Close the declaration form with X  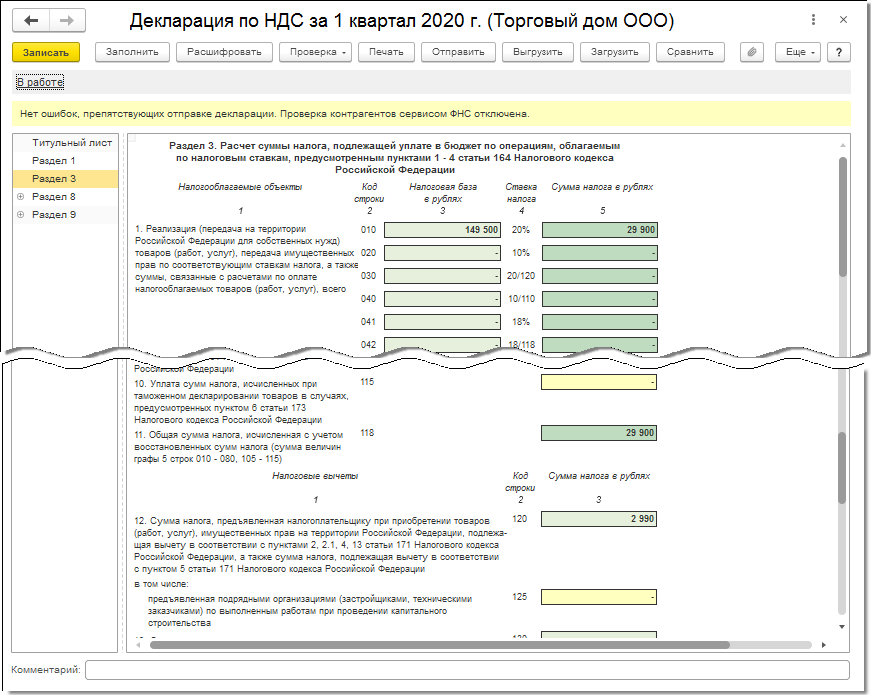(843, 20)
